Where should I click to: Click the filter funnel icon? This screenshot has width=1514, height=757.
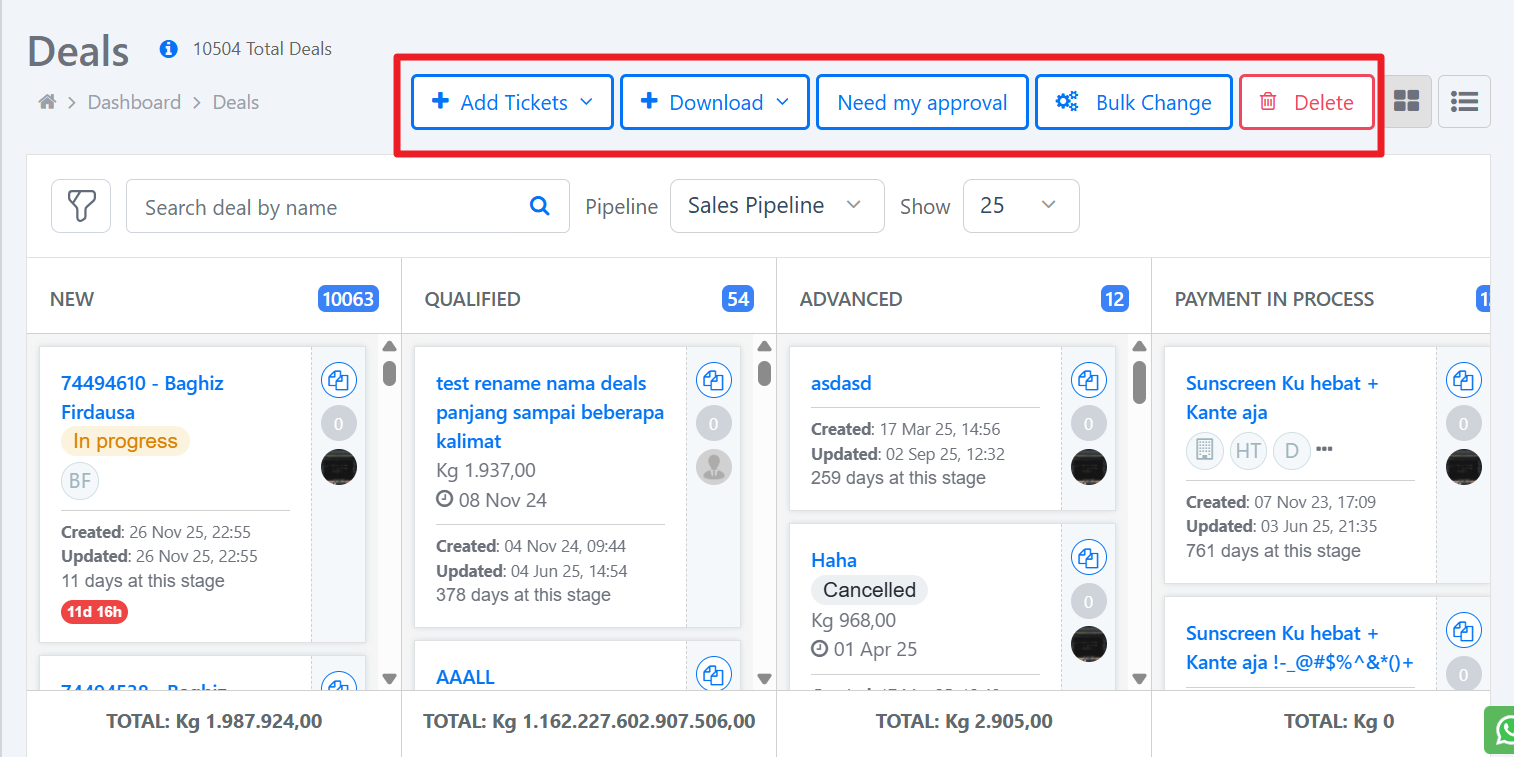81,206
